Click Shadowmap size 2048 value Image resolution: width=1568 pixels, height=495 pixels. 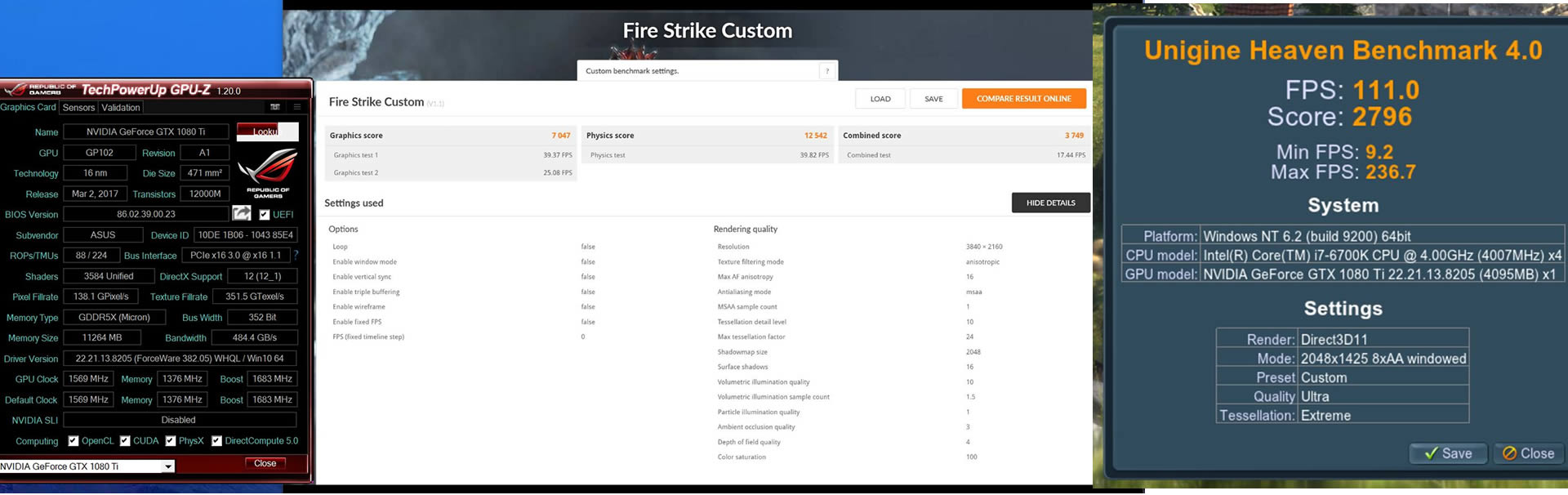pyautogui.click(x=973, y=352)
